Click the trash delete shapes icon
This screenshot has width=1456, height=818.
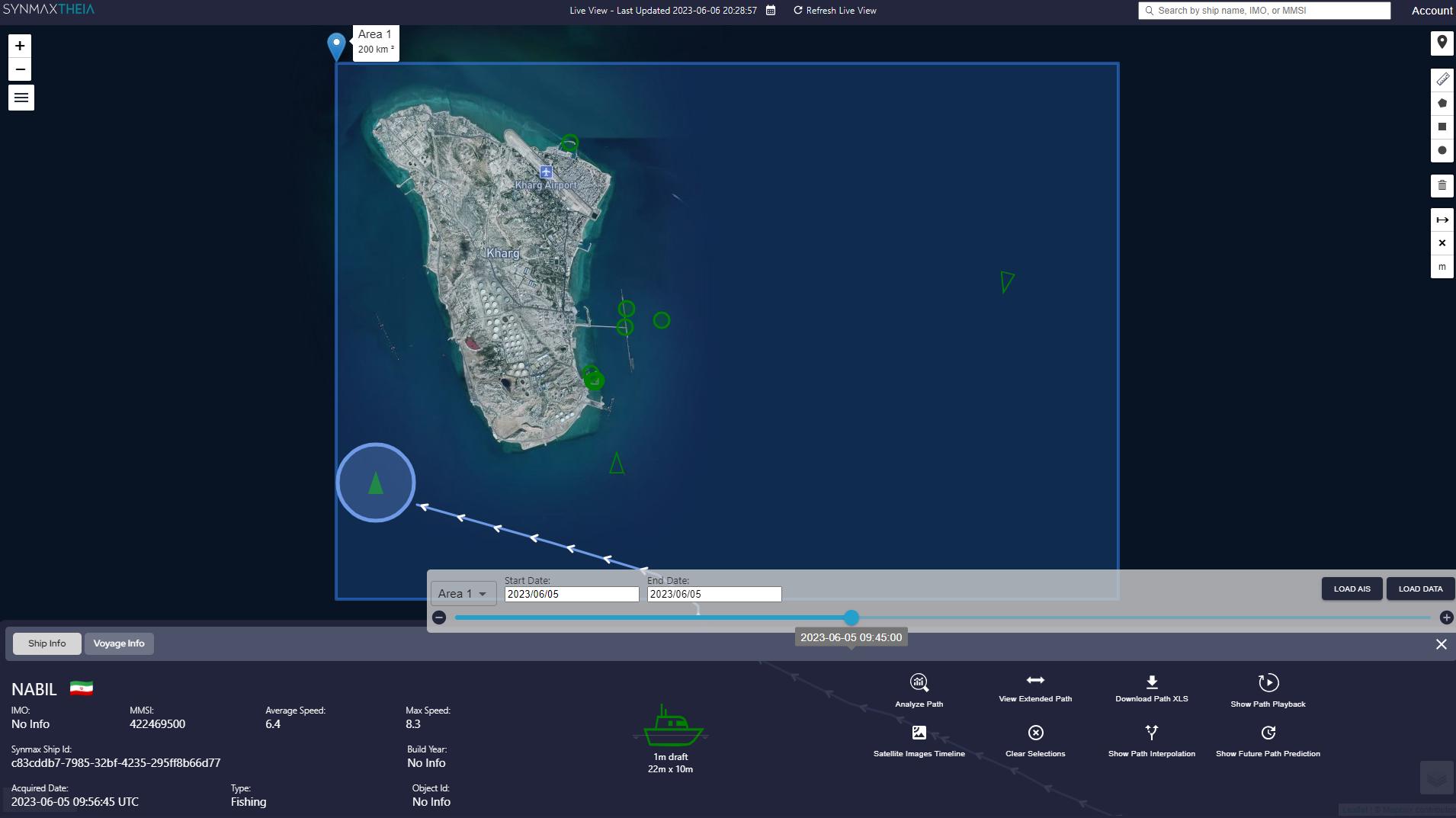pyautogui.click(x=1442, y=185)
